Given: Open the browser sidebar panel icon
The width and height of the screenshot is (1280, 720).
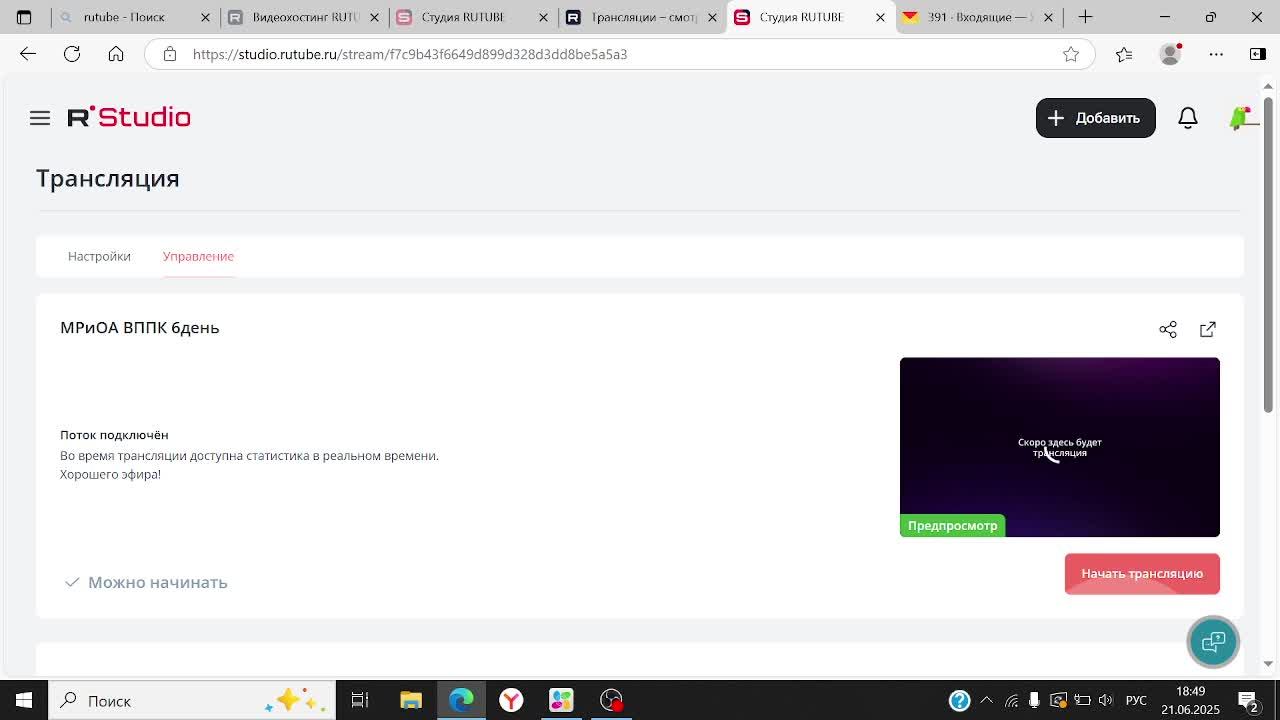Looking at the screenshot, I should coord(1258,54).
